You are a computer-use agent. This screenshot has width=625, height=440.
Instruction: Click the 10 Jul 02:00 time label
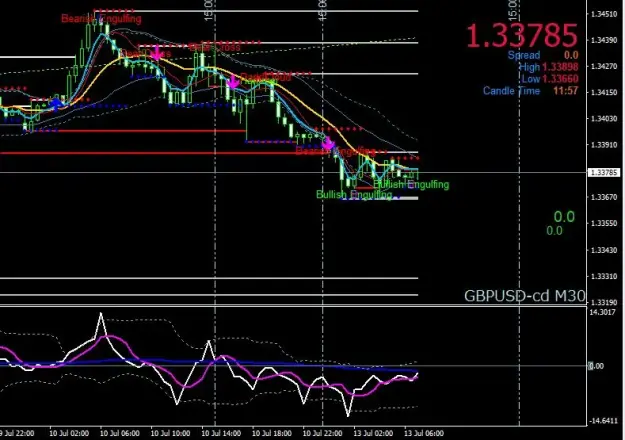(x=69, y=433)
